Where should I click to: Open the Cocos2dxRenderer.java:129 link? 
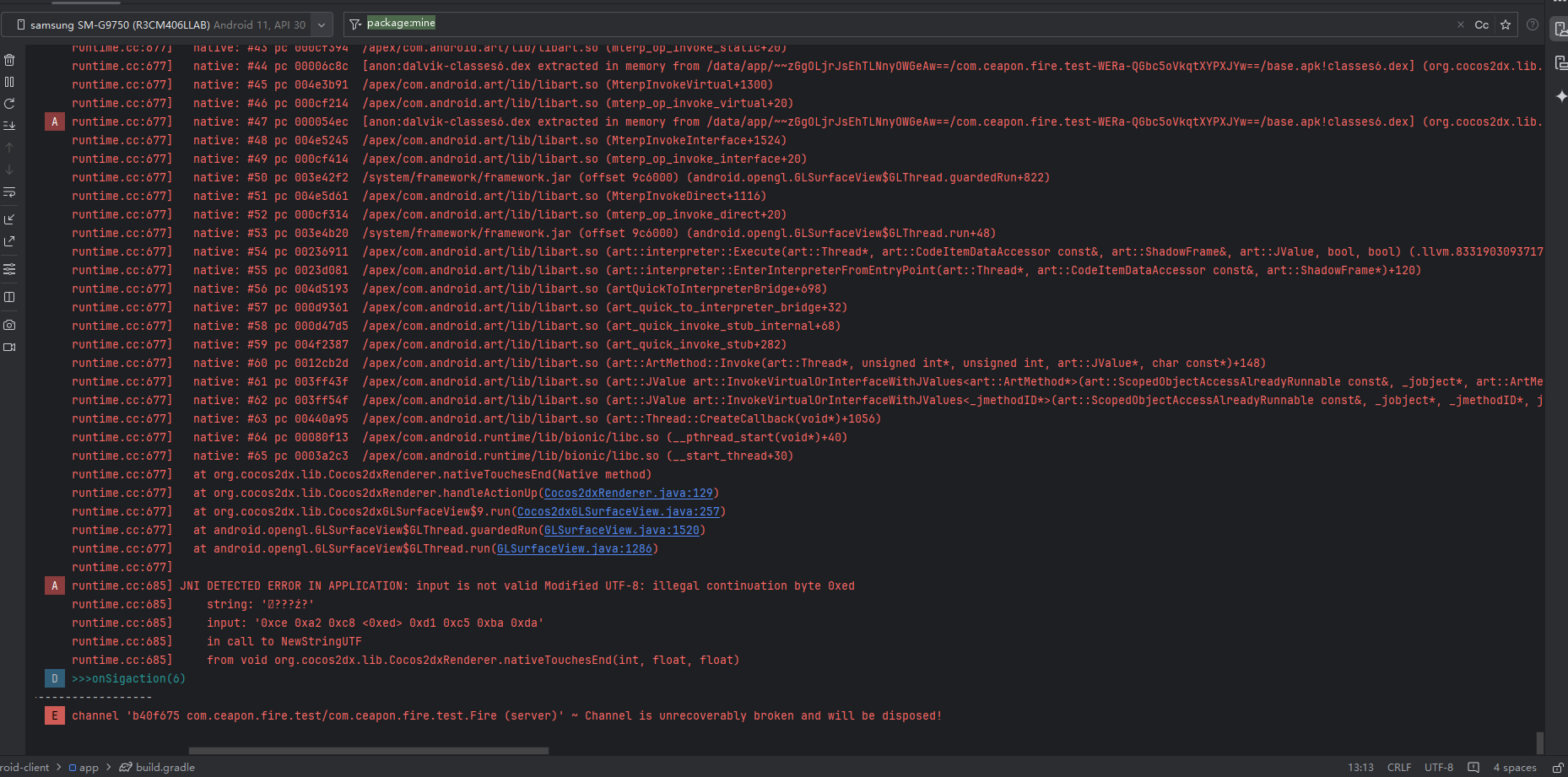[x=628, y=493]
